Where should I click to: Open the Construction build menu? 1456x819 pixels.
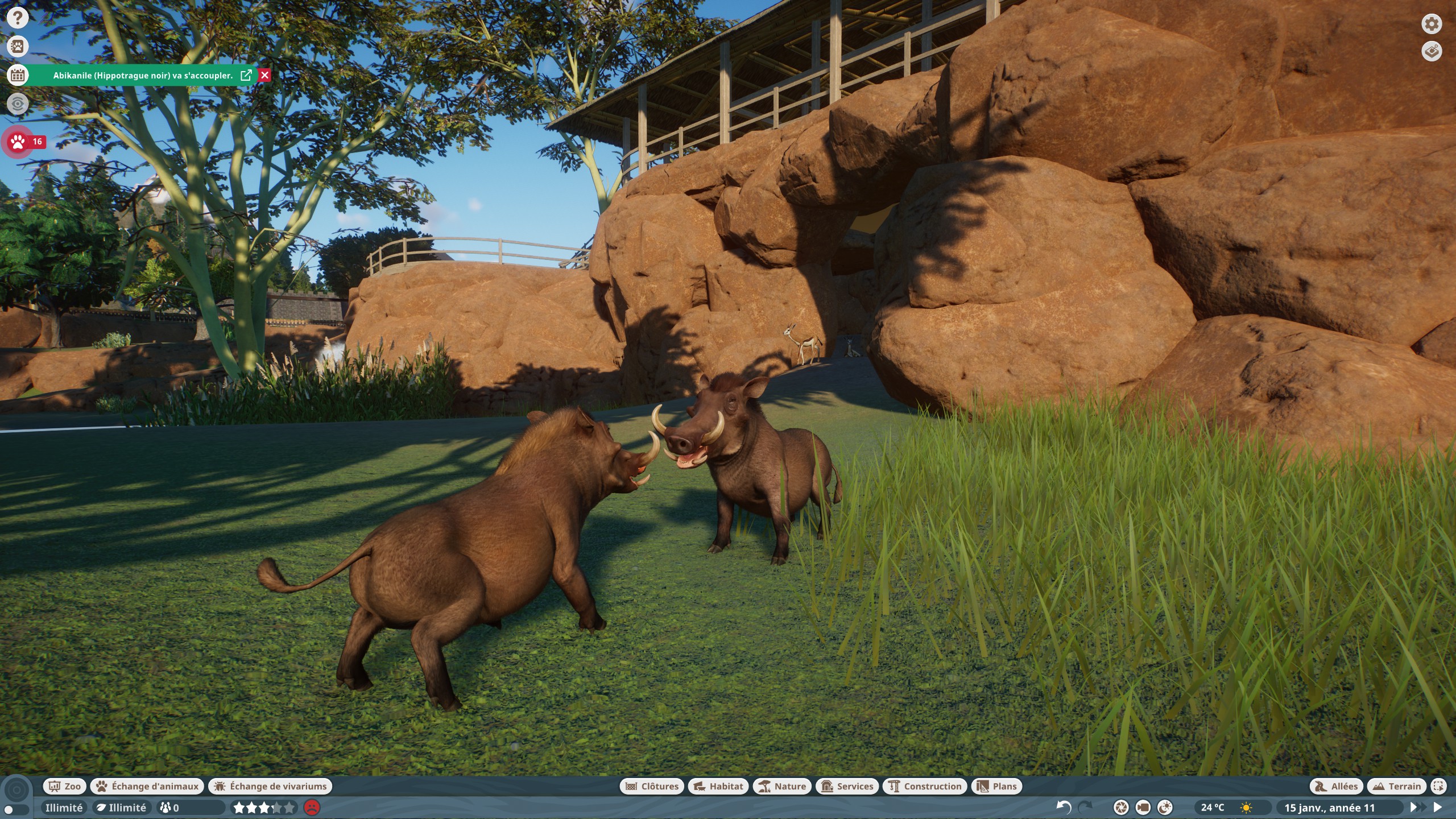pos(925,786)
